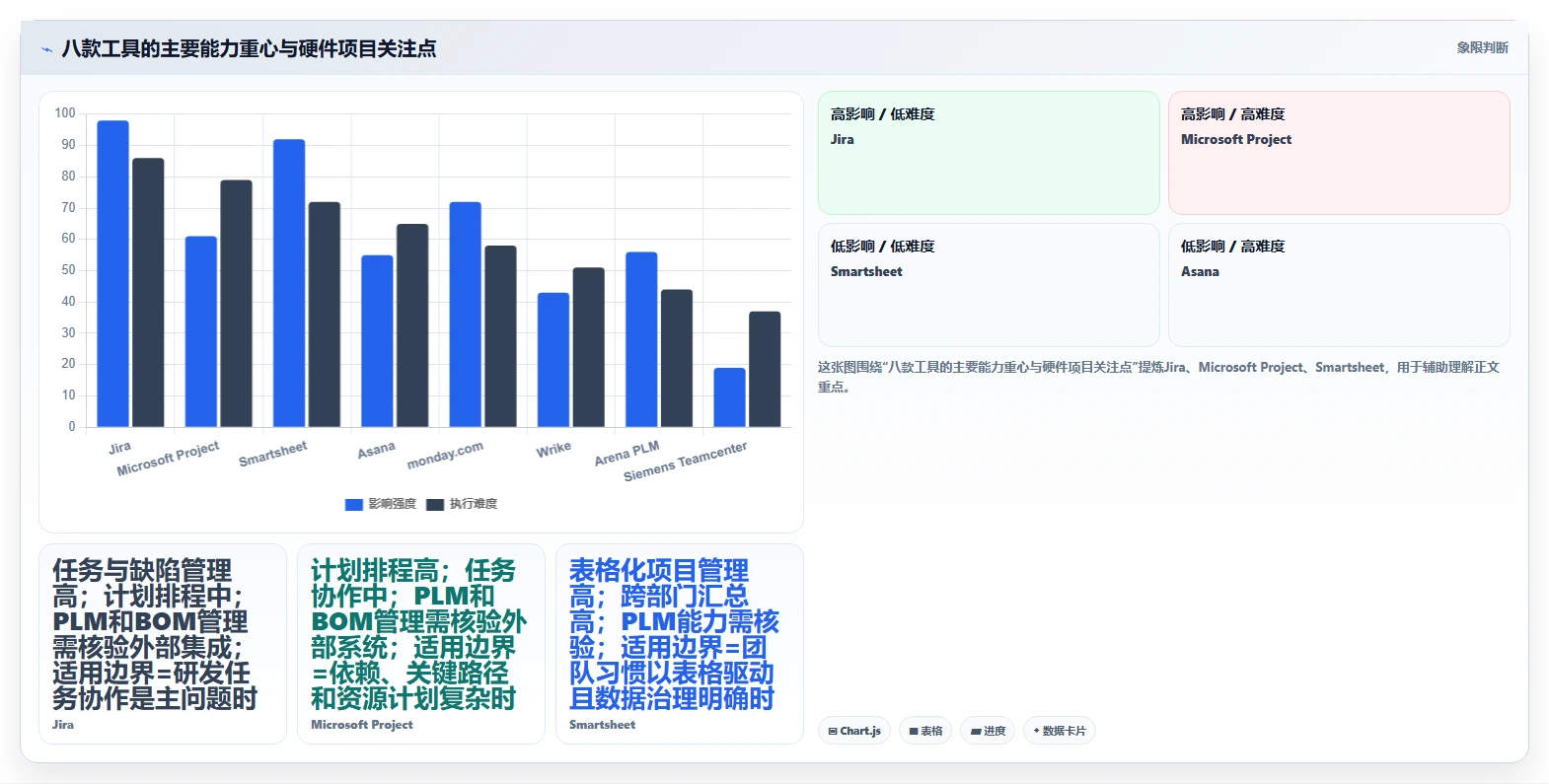This screenshot has width=1549, height=784.
Task: Click the Wrike dark 执行难度 bar
Action: pyautogui.click(x=588, y=347)
